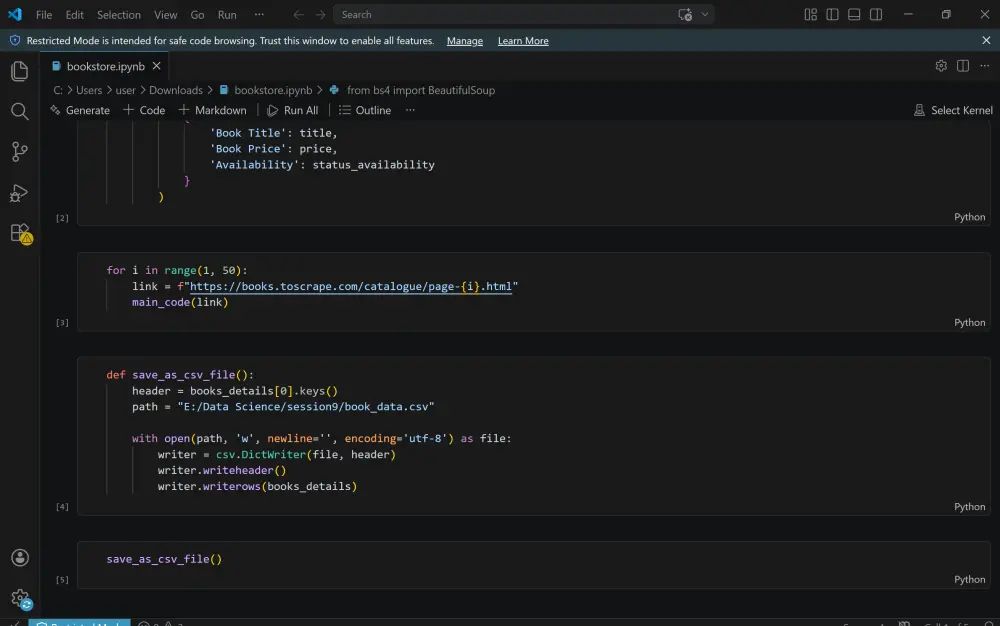1000x626 pixels.
Task: Click Select Kernel button
Action: click(953, 110)
